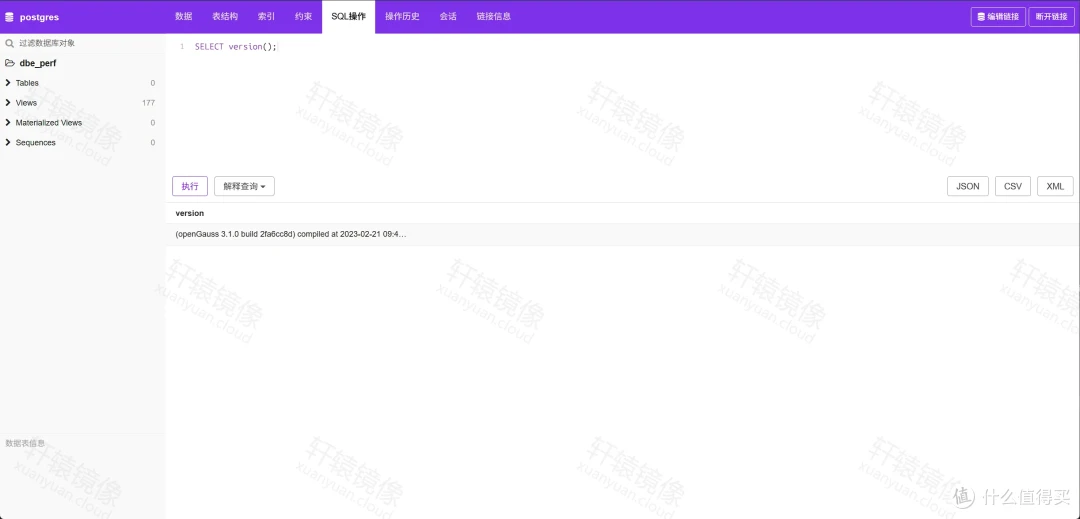Click the search magnifier icon in sidebar

pos(10,43)
